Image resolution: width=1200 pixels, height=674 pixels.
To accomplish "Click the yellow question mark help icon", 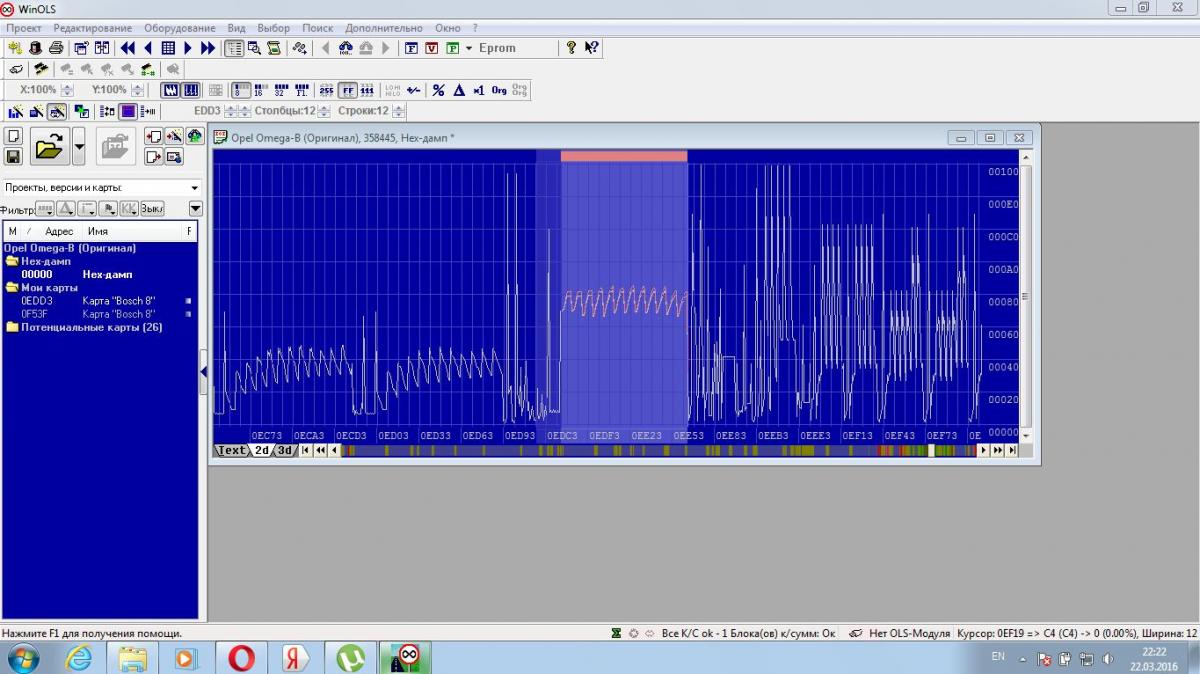I will (x=571, y=48).
